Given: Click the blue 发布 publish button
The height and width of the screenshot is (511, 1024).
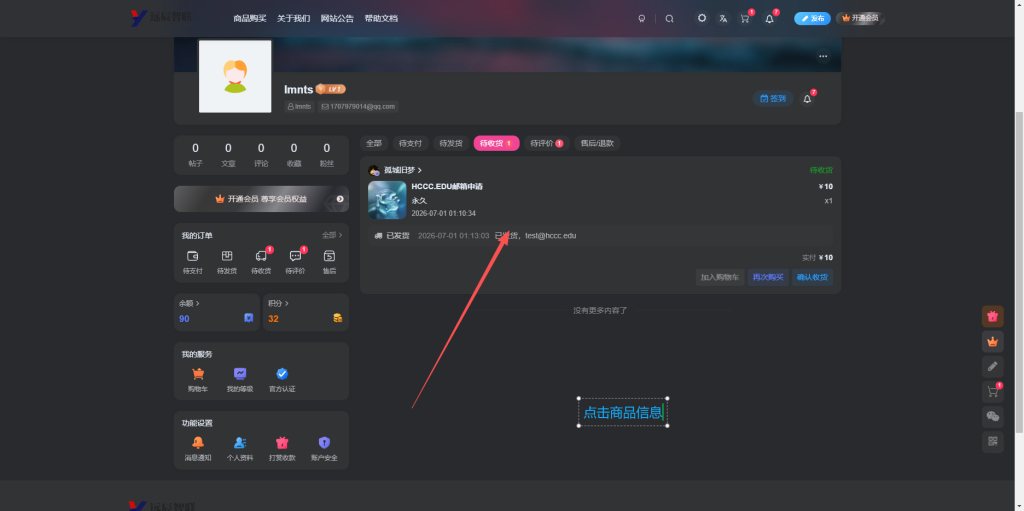Looking at the screenshot, I should [x=812, y=18].
